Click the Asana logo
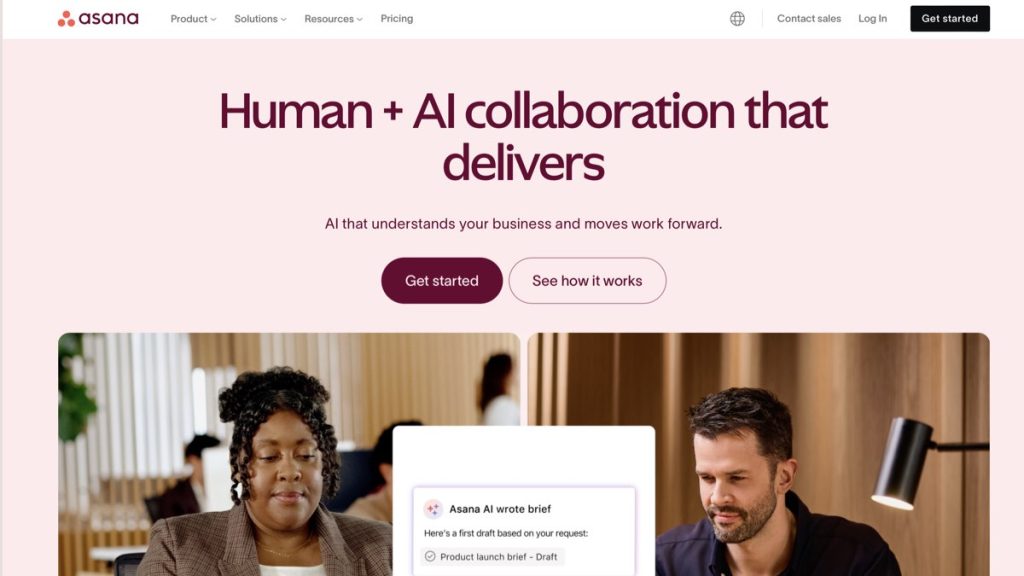Image resolution: width=1024 pixels, height=576 pixels. (98, 18)
